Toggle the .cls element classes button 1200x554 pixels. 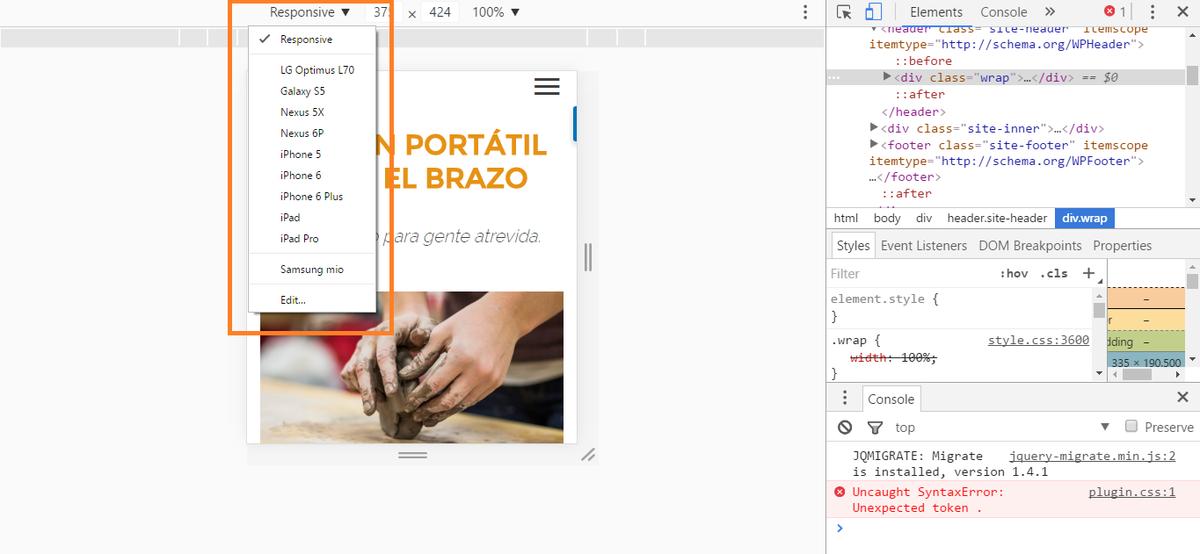coord(1054,273)
